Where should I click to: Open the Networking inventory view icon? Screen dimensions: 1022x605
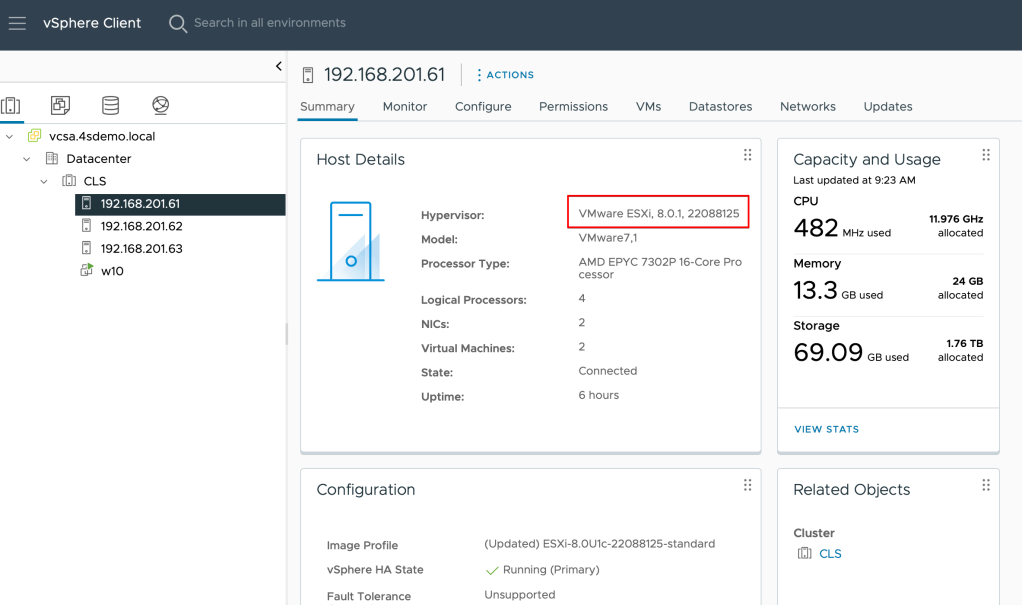coord(161,105)
